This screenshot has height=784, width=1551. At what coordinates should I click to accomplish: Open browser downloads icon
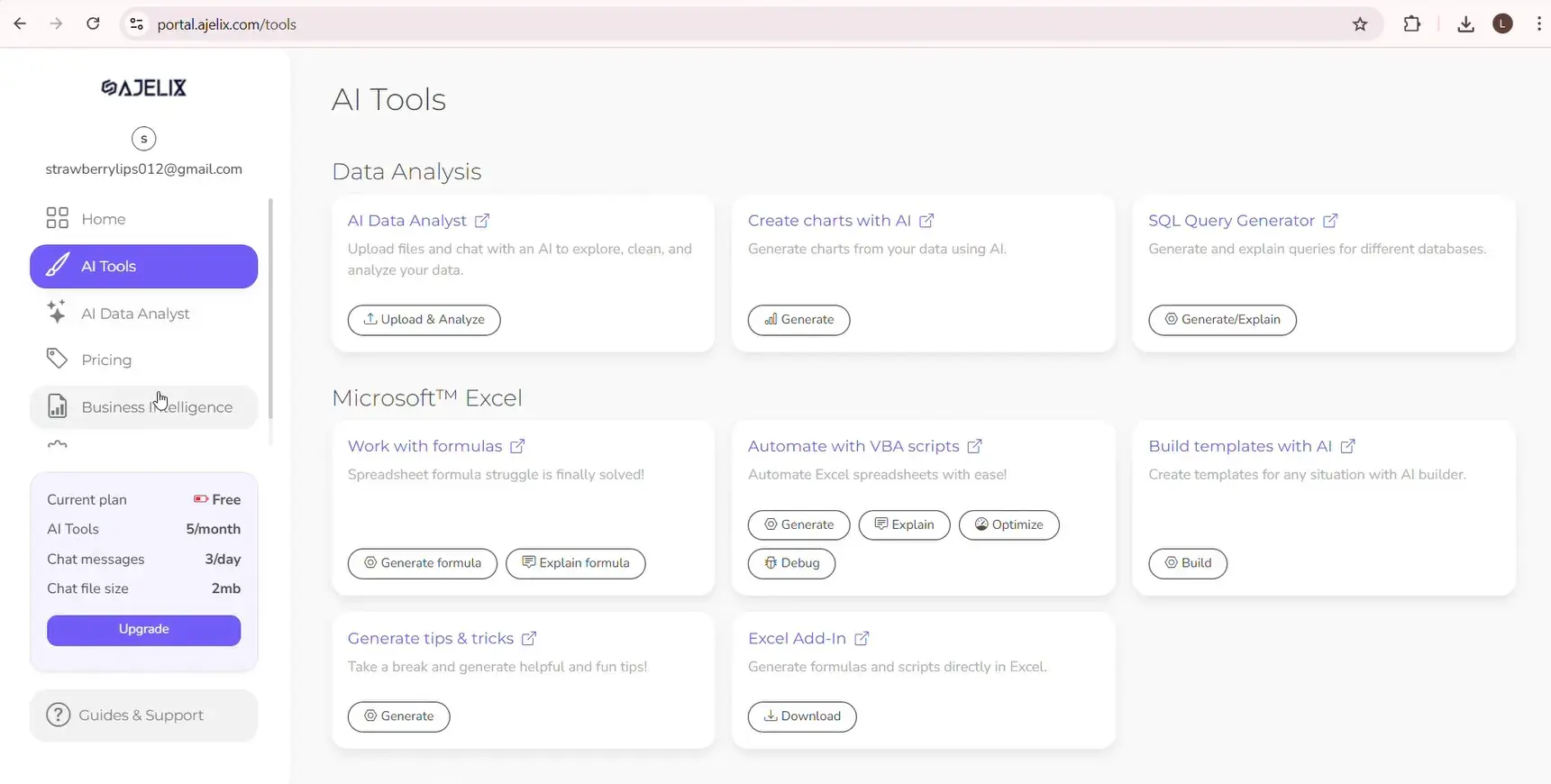[x=1465, y=24]
